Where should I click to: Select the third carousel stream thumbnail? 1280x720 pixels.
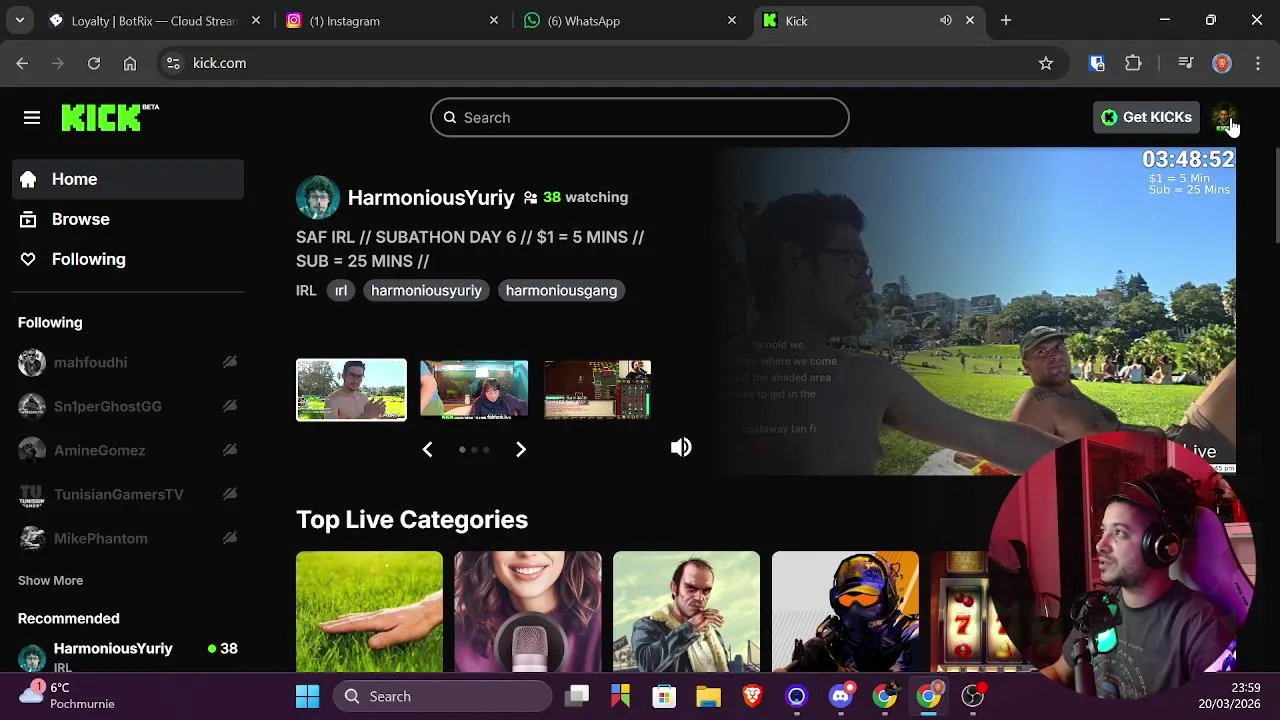click(598, 390)
